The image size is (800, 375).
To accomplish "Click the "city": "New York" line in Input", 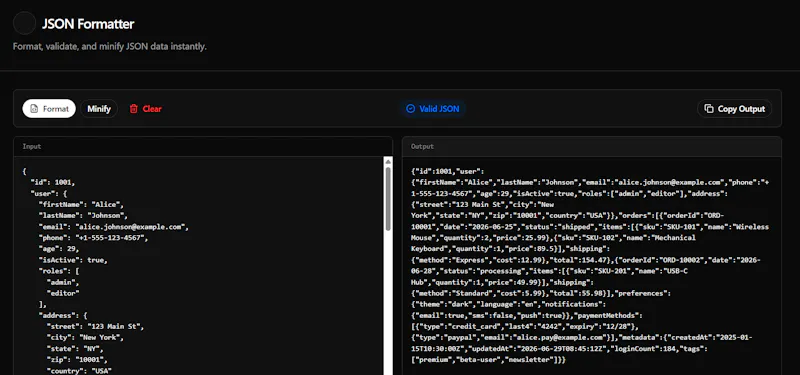I will pyautogui.click(x=85, y=337).
